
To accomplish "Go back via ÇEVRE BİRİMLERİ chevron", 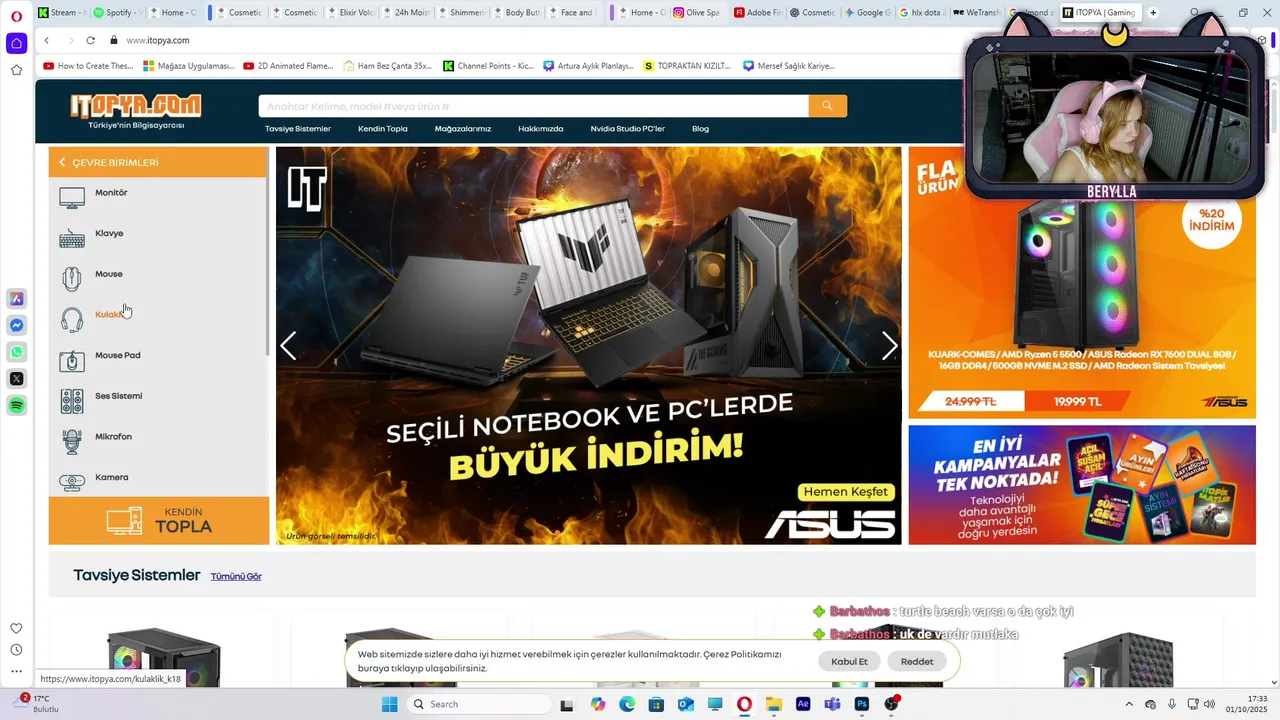I will (62, 162).
